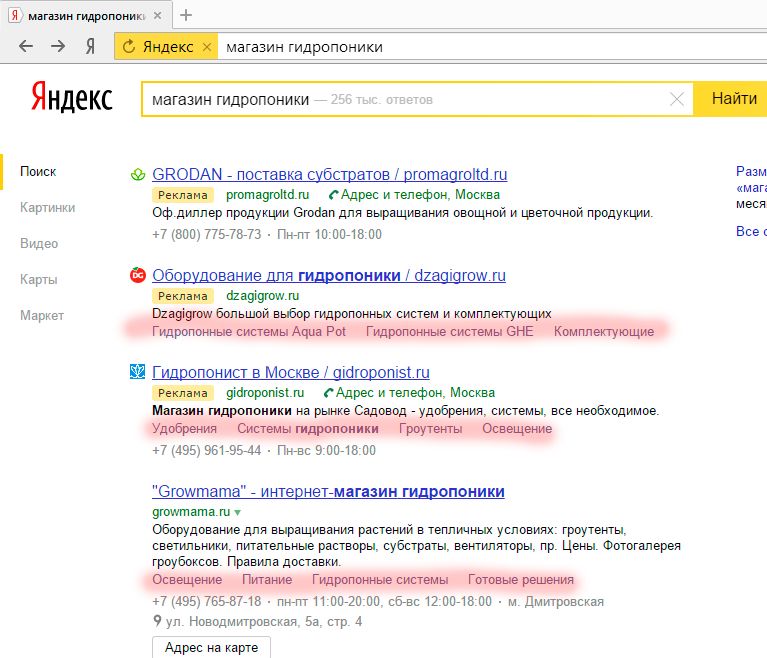Click the Яндекс logo
The image size is (767, 658).
[x=72, y=97]
